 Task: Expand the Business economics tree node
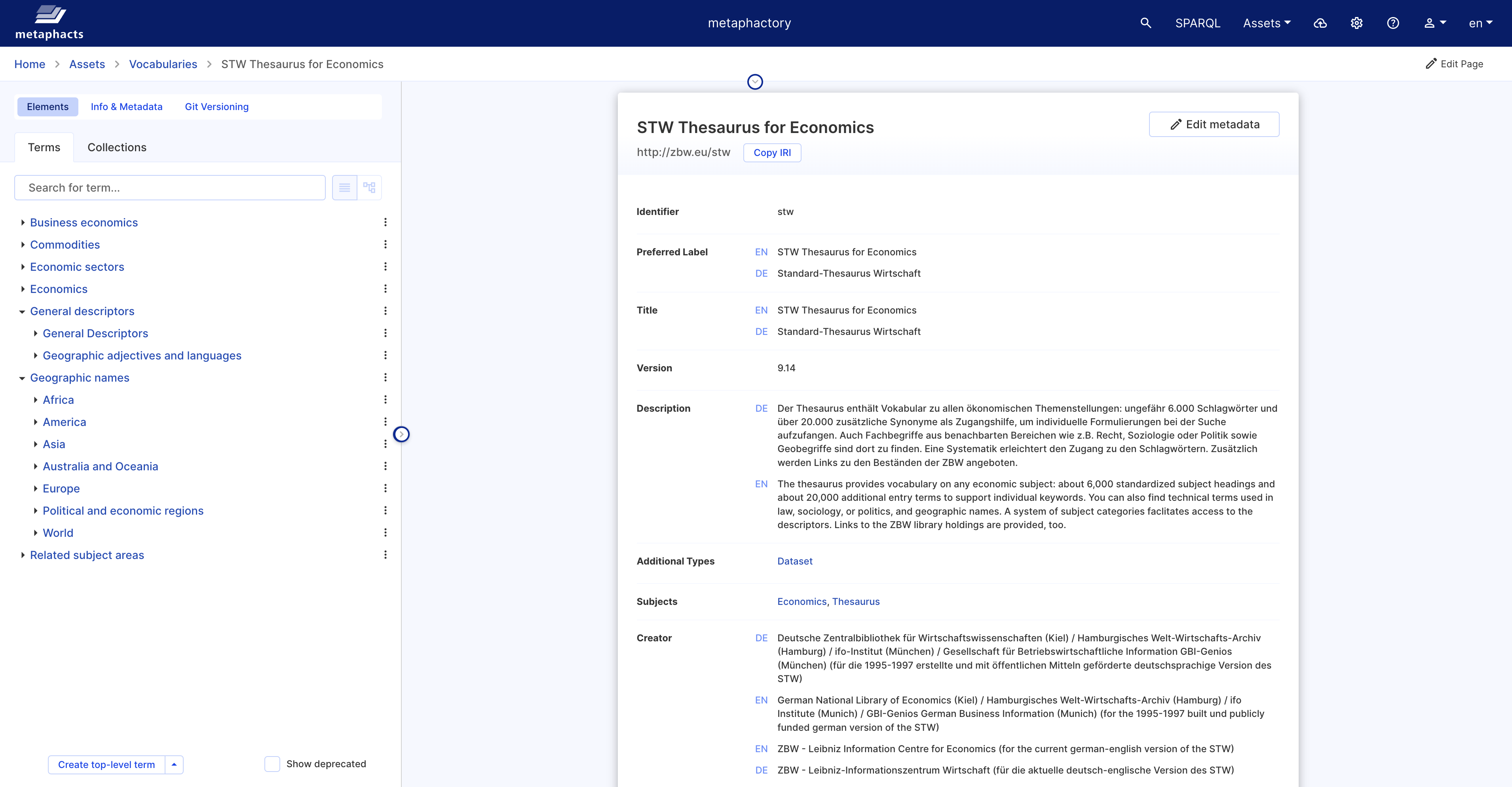pos(22,222)
